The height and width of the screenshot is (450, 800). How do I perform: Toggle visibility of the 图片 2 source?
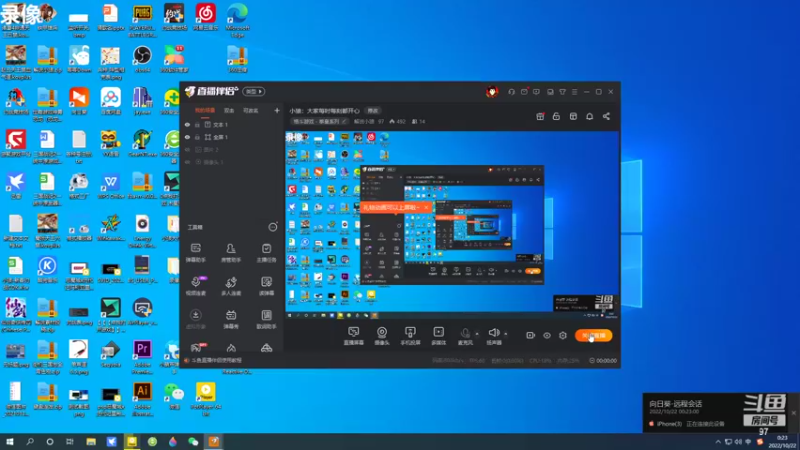(187, 149)
